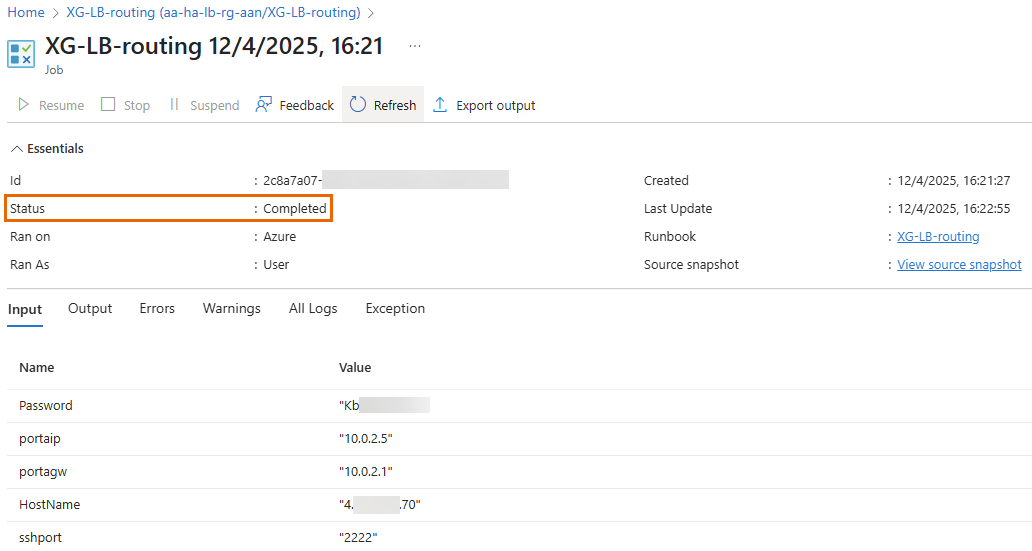Show the All Logs tab
The height and width of the screenshot is (551, 1032).
pyautogui.click(x=313, y=309)
